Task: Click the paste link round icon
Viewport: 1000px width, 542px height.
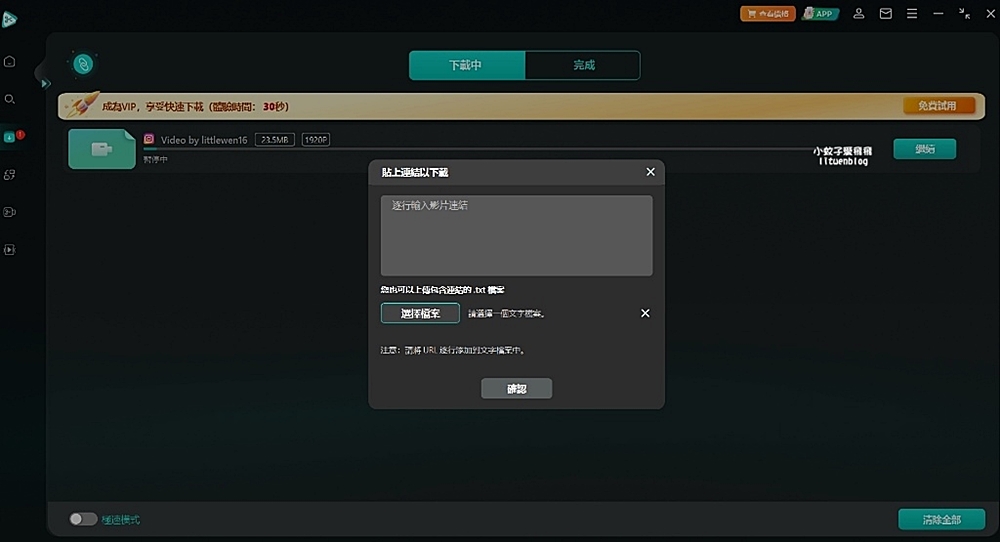Action: (84, 64)
